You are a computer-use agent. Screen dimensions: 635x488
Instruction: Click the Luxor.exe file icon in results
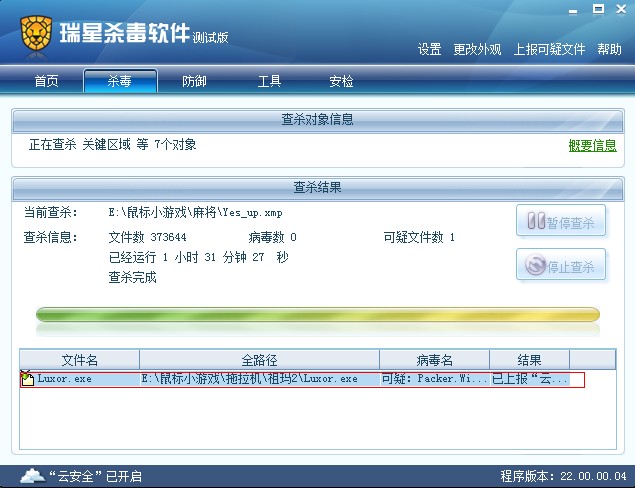coord(27,379)
